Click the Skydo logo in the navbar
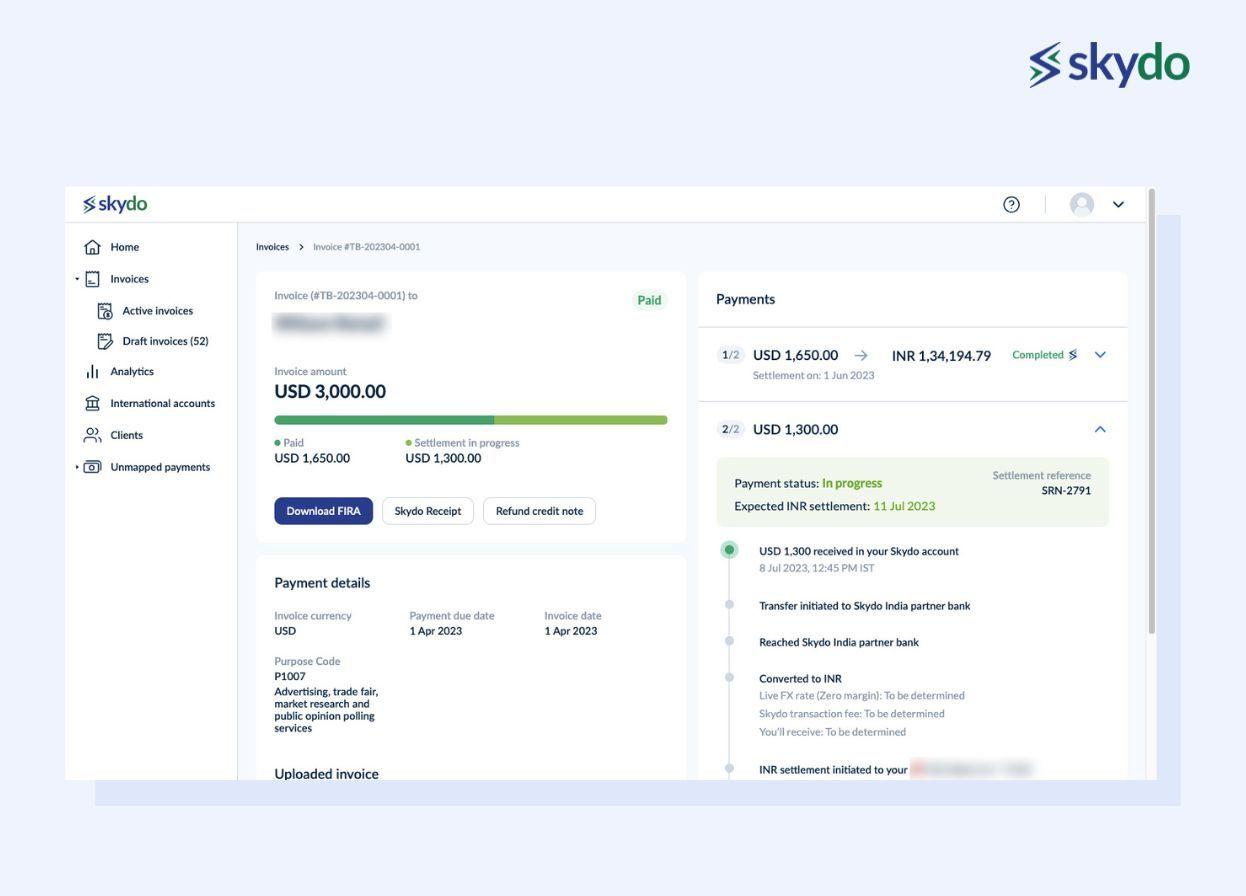This screenshot has width=1246, height=896. 114,203
